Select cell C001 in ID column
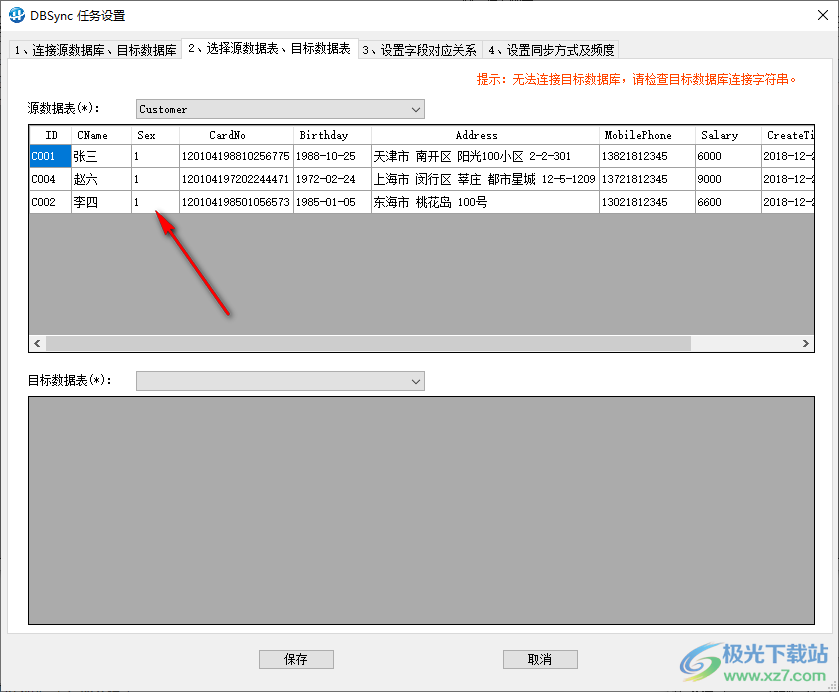The height and width of the screenshot is (692, 839). (x=51, y=156)
